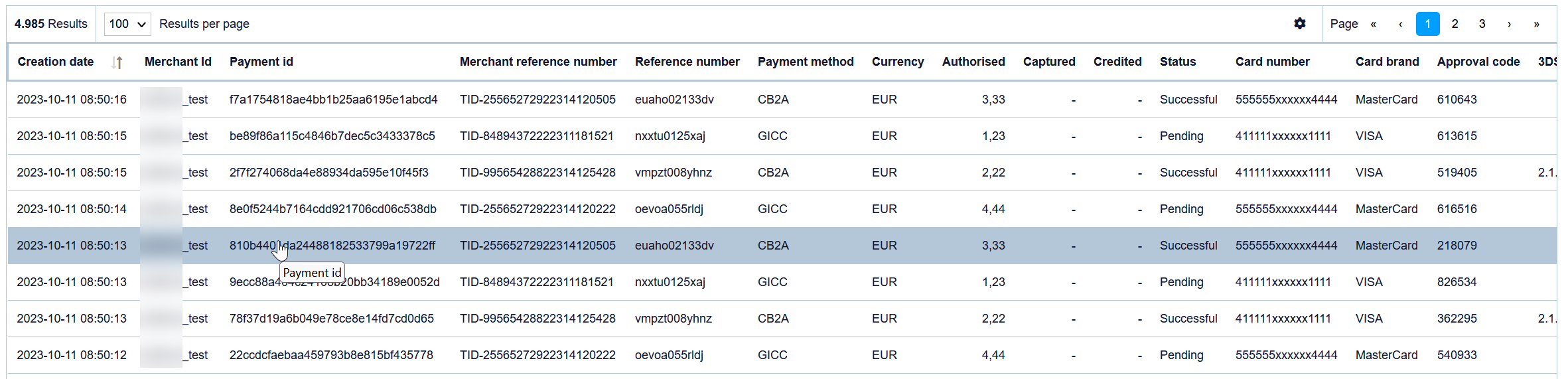Jump to last page double-chevron

click(1536, 24)
